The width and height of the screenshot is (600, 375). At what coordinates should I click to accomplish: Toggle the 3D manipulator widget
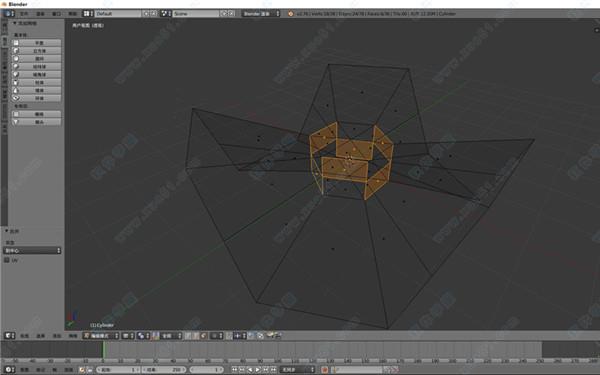click(x=155, y=336)
